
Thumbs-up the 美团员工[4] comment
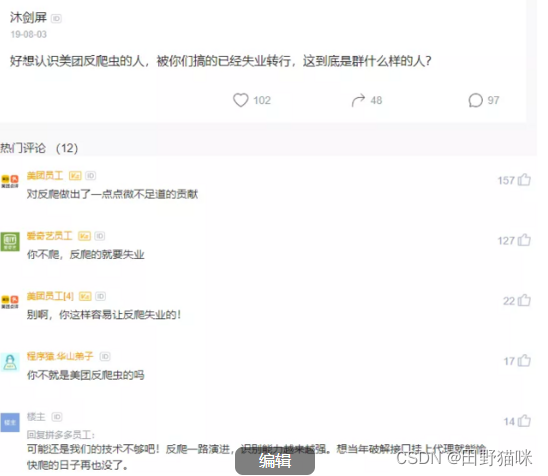(524, 300)
